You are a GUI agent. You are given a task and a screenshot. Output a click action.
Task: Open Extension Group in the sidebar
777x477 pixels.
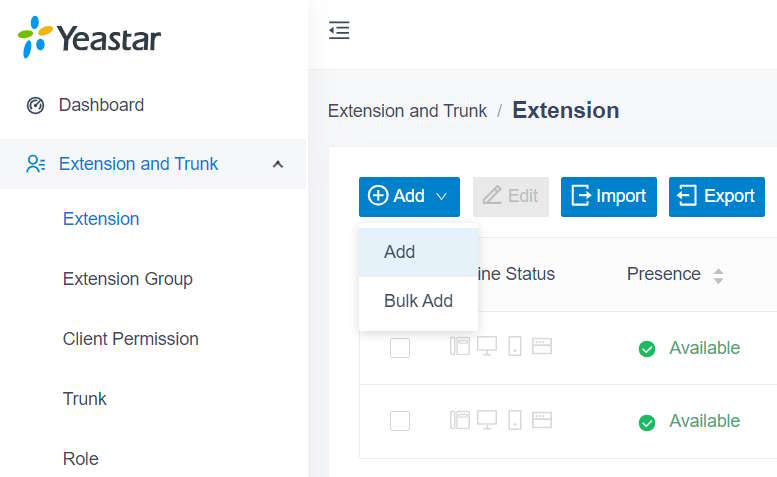(127, 279)
